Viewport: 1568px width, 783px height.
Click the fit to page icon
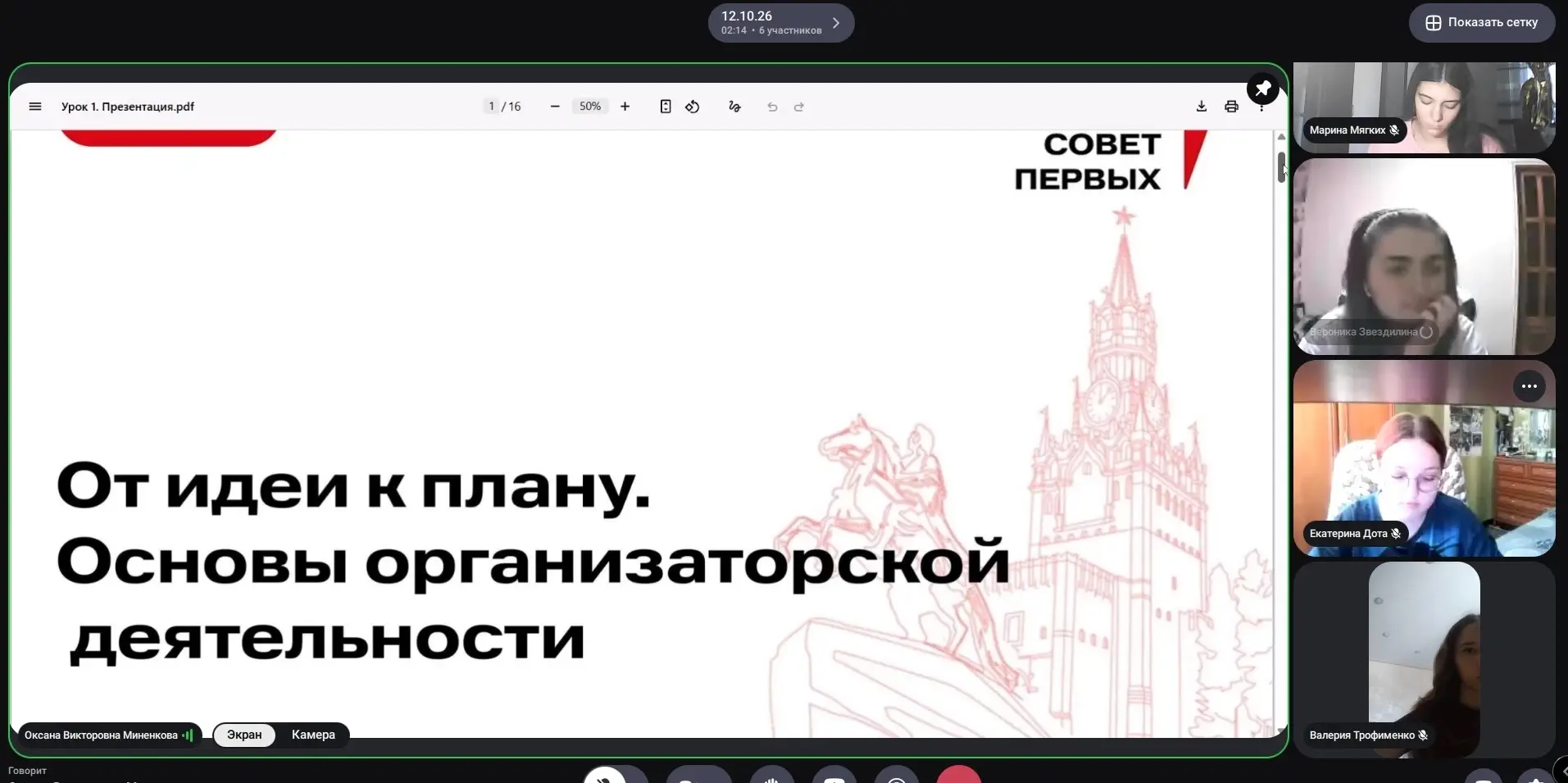(666, 107)
